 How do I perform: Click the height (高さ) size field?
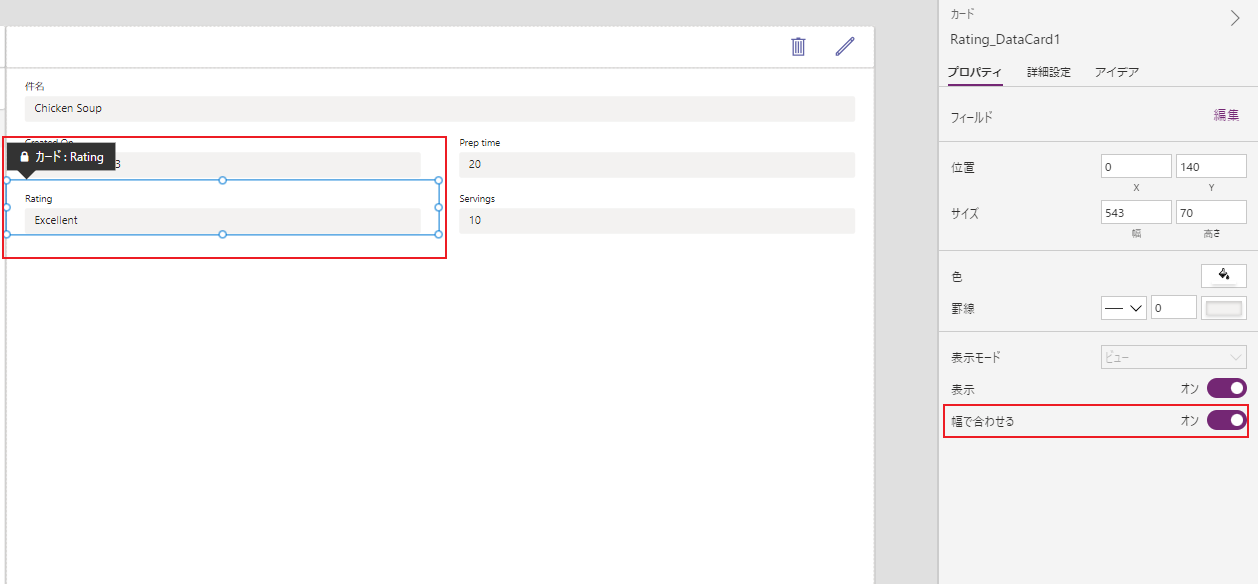(1211, 212)
